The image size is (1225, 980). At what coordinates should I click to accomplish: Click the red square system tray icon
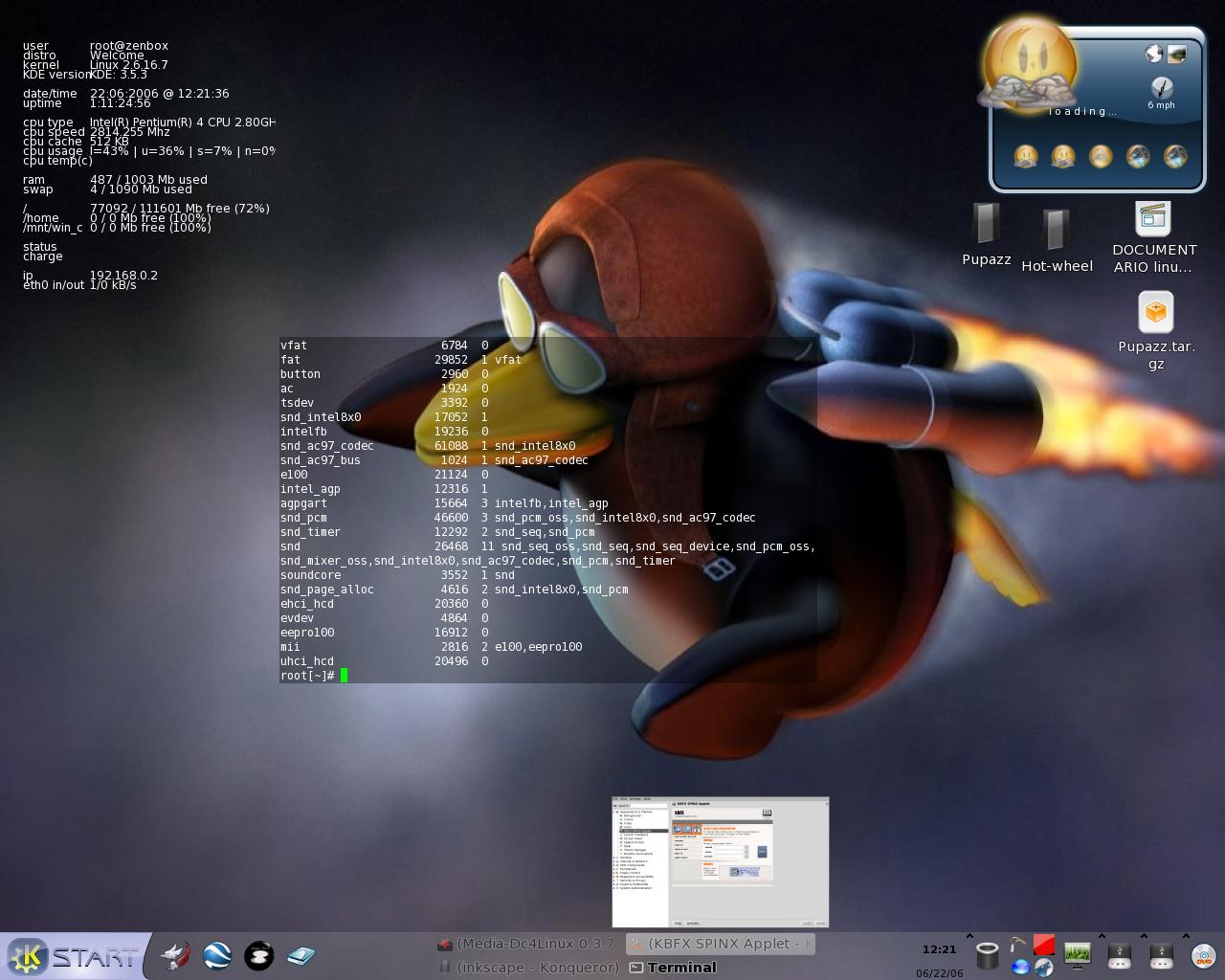[x=1044, y=946]
